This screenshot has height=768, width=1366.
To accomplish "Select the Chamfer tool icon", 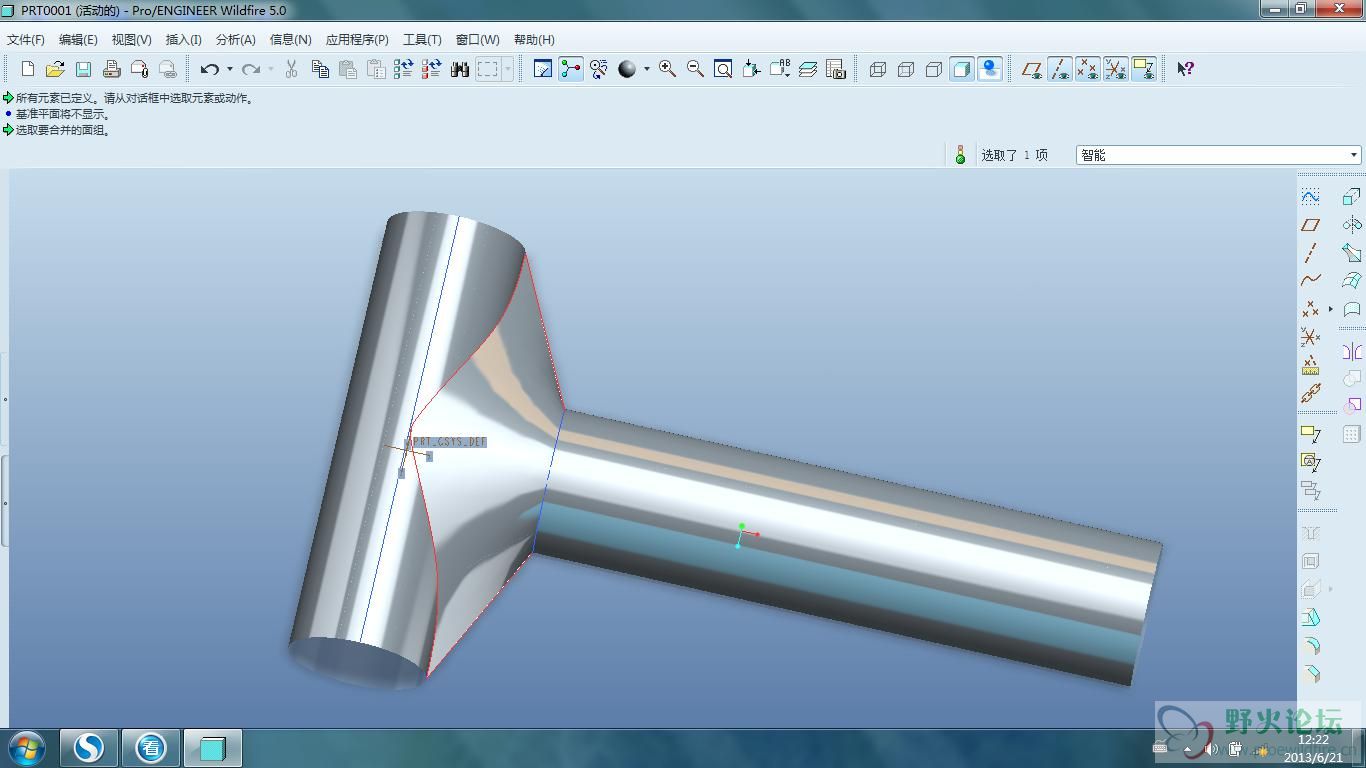I will tap(1311, 674).
